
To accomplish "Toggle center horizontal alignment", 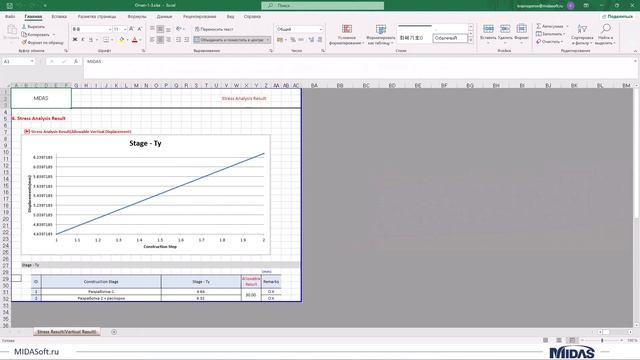I will pyautogui.click(x=160, y=40).
